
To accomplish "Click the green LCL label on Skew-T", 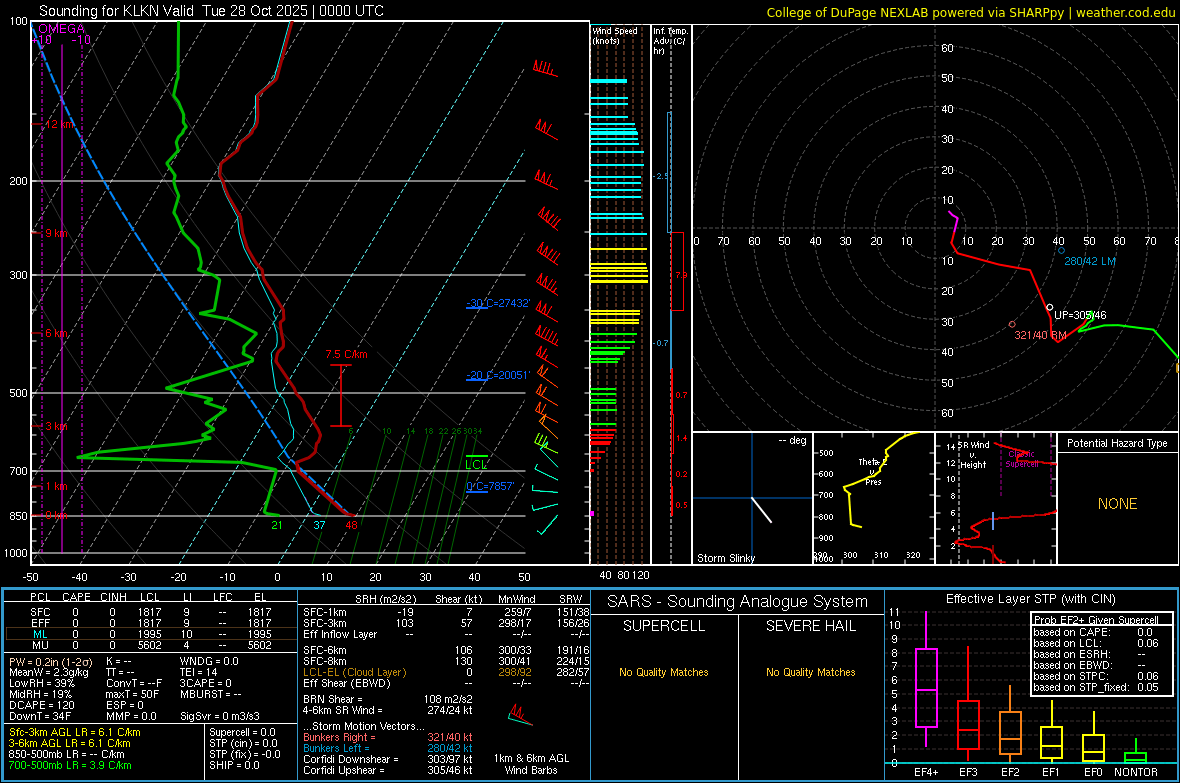I will point(476,465).
